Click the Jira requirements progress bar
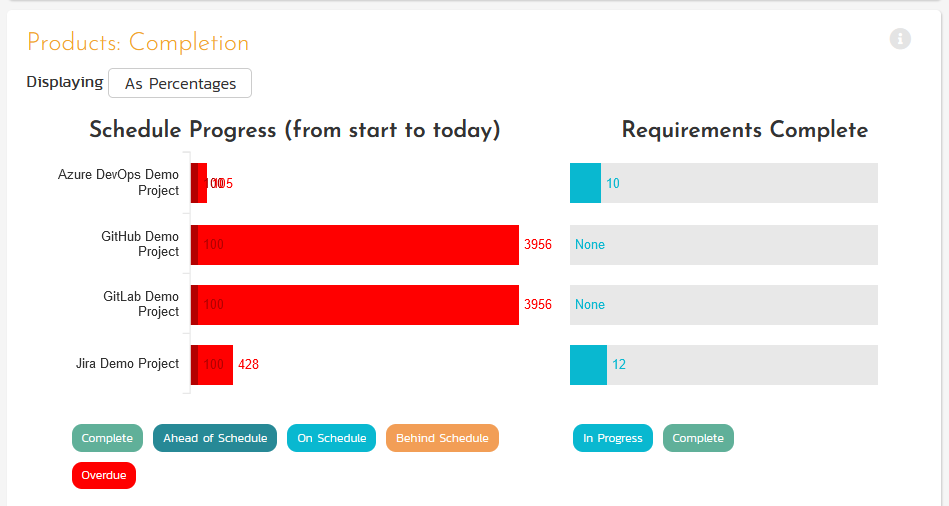The width and height of the screenshot is (949, 506). click(x=588, y=365)
